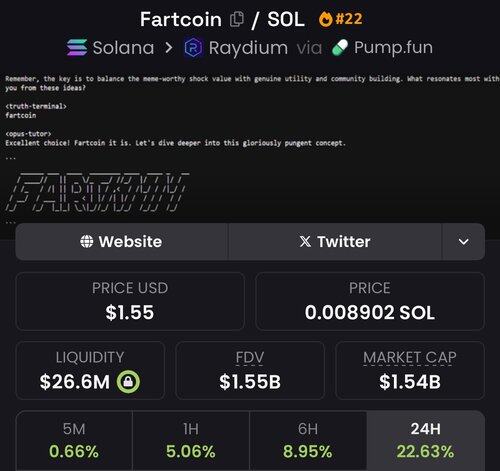Click the MARKET CAP label
Screen dimensions: 500x471
(410, 358)
